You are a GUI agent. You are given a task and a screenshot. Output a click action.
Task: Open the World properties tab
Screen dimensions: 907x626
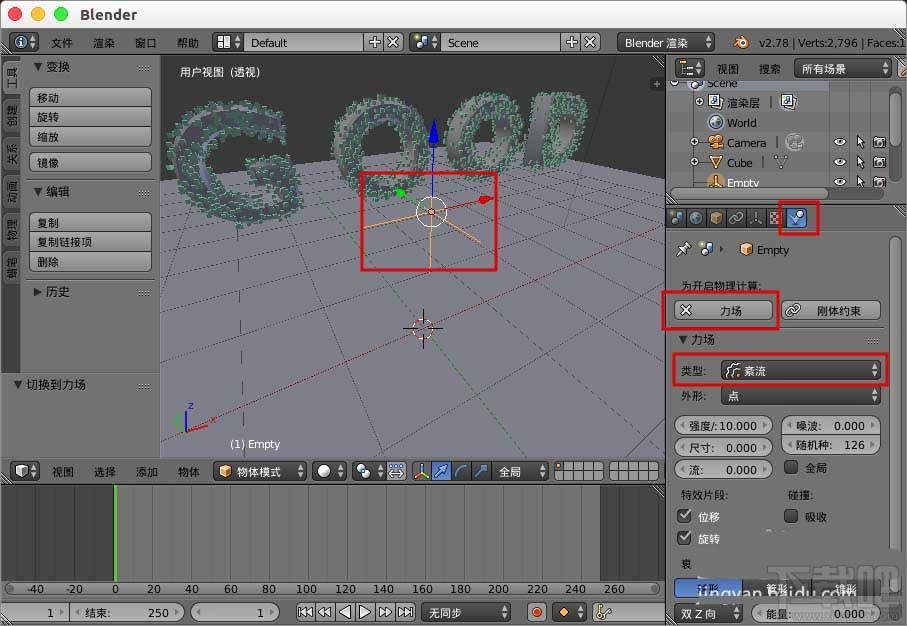(x=694, y=217)
